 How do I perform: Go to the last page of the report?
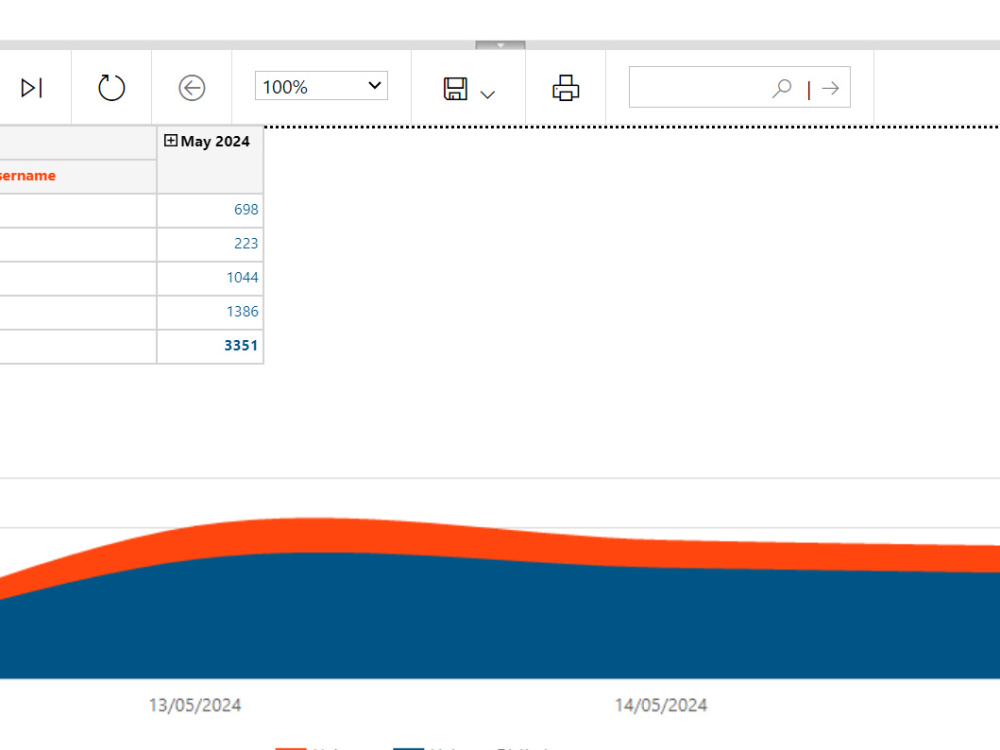pos(32,87)
